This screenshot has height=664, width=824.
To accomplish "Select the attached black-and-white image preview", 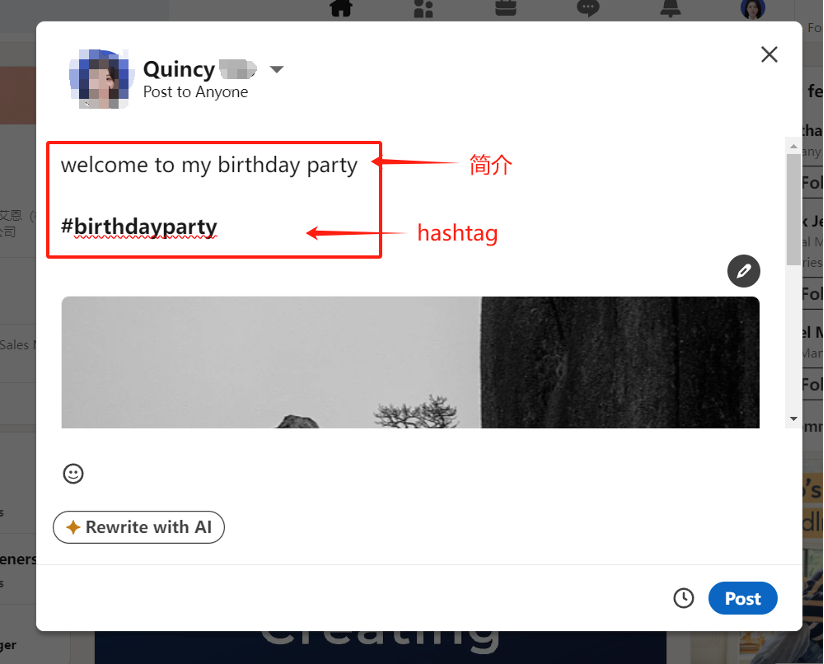I will click(x=410, y=362).
